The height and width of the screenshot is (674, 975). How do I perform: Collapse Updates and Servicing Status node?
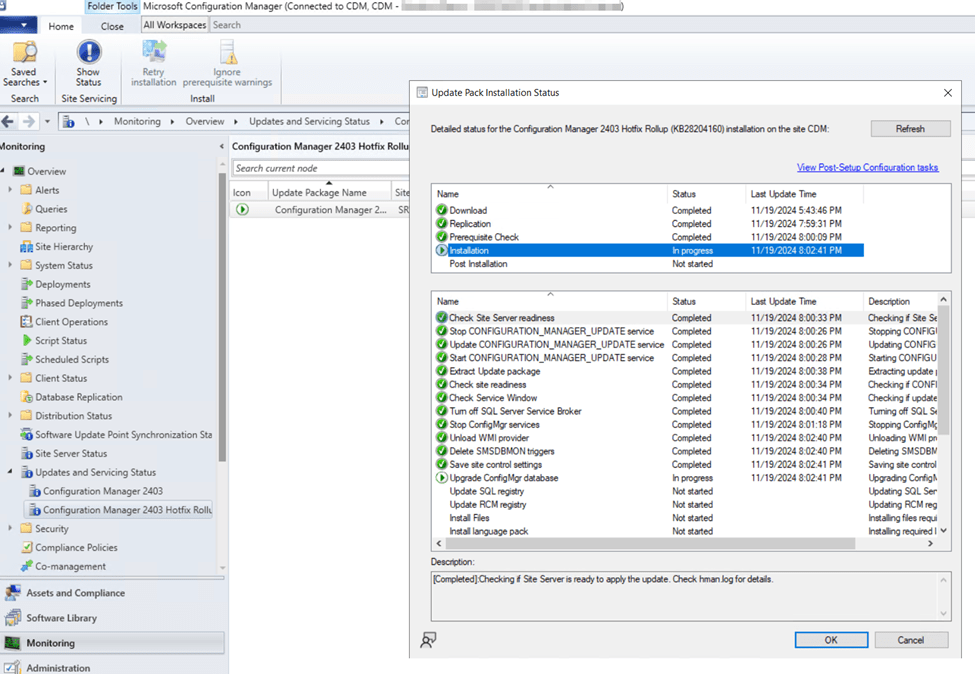(10, 472)
